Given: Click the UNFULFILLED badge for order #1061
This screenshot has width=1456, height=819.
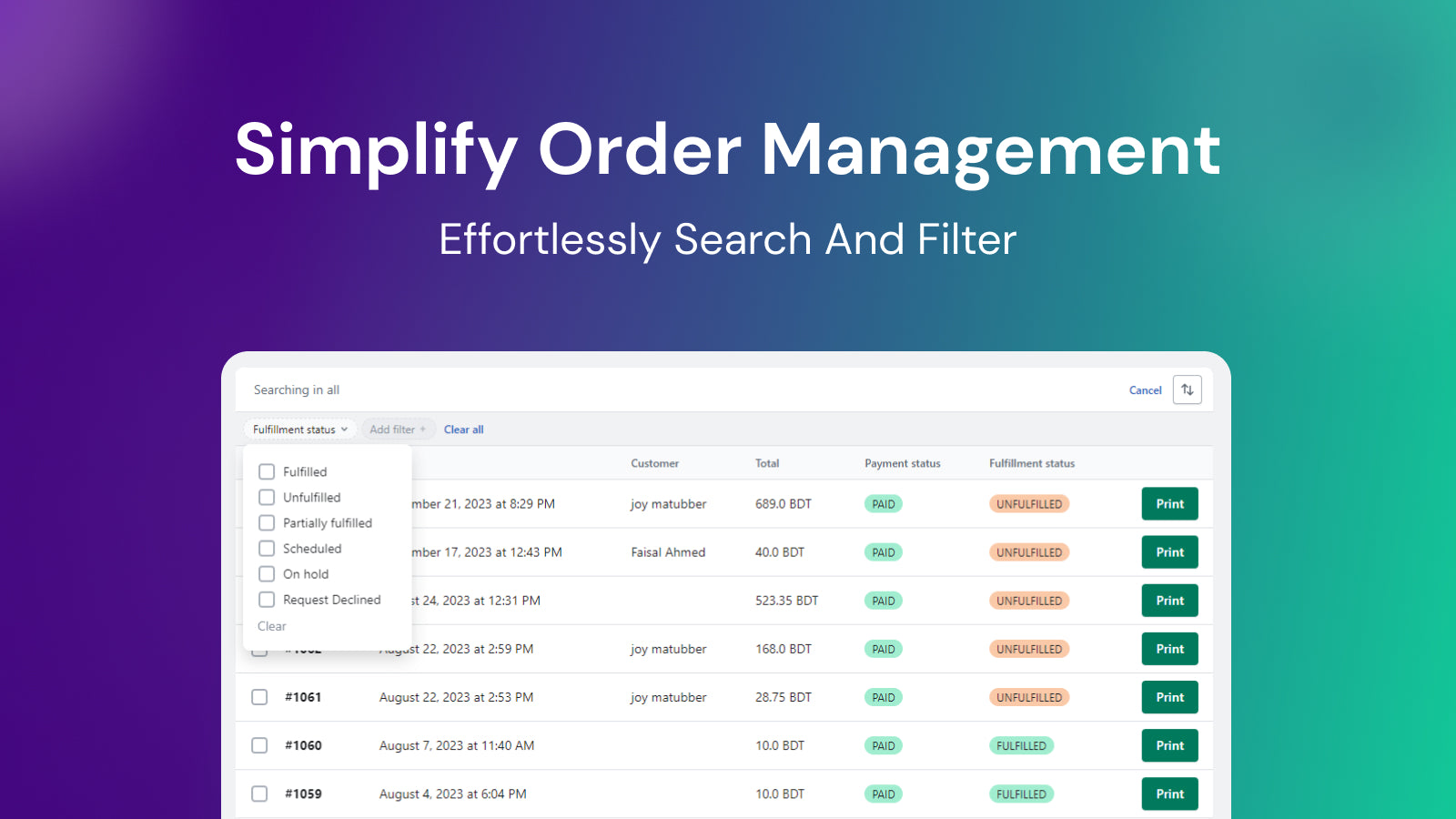Looking at the screenshot, I should pyautogui.click(x=1028, y=696).
